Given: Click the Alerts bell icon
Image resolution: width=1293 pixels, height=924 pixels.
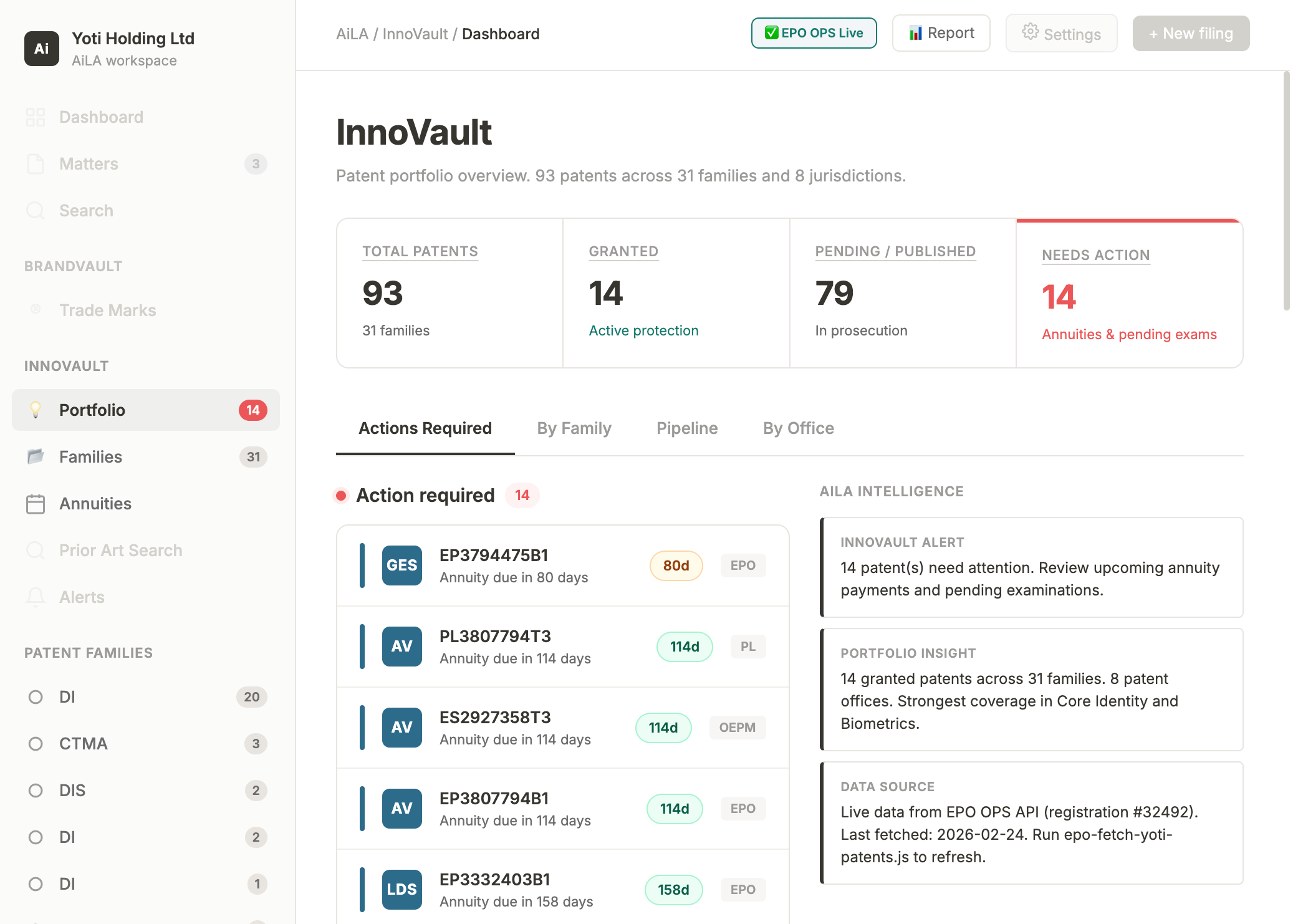Looking at the screenshot, I should pyautogui.click(x=36, y=597).
